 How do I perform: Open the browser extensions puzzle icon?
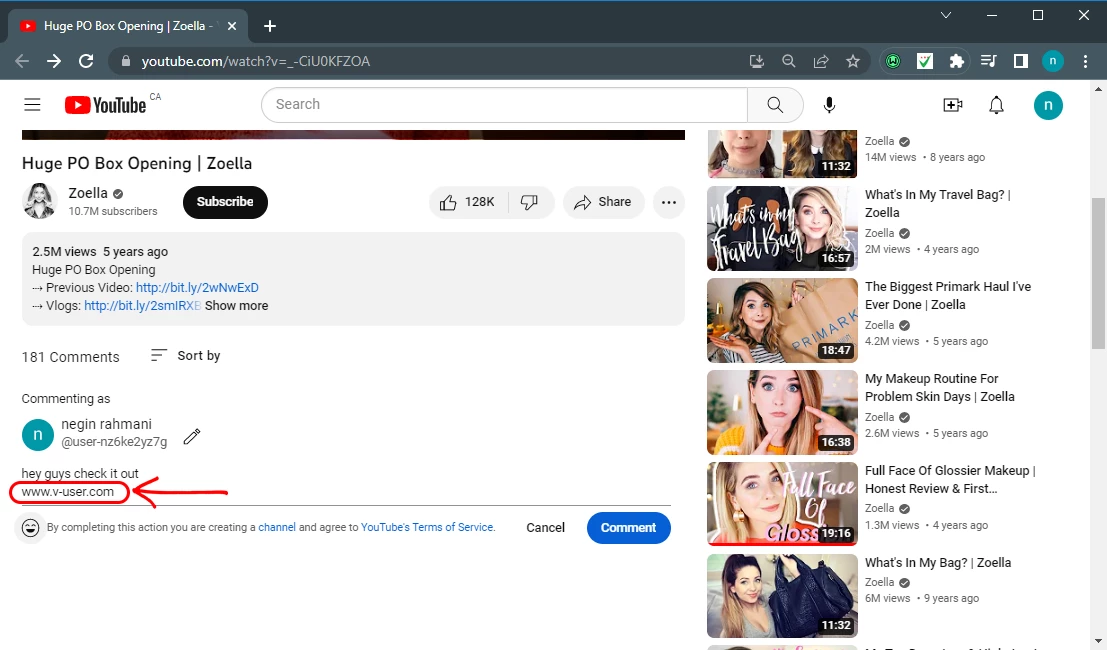tap(957, 61)
